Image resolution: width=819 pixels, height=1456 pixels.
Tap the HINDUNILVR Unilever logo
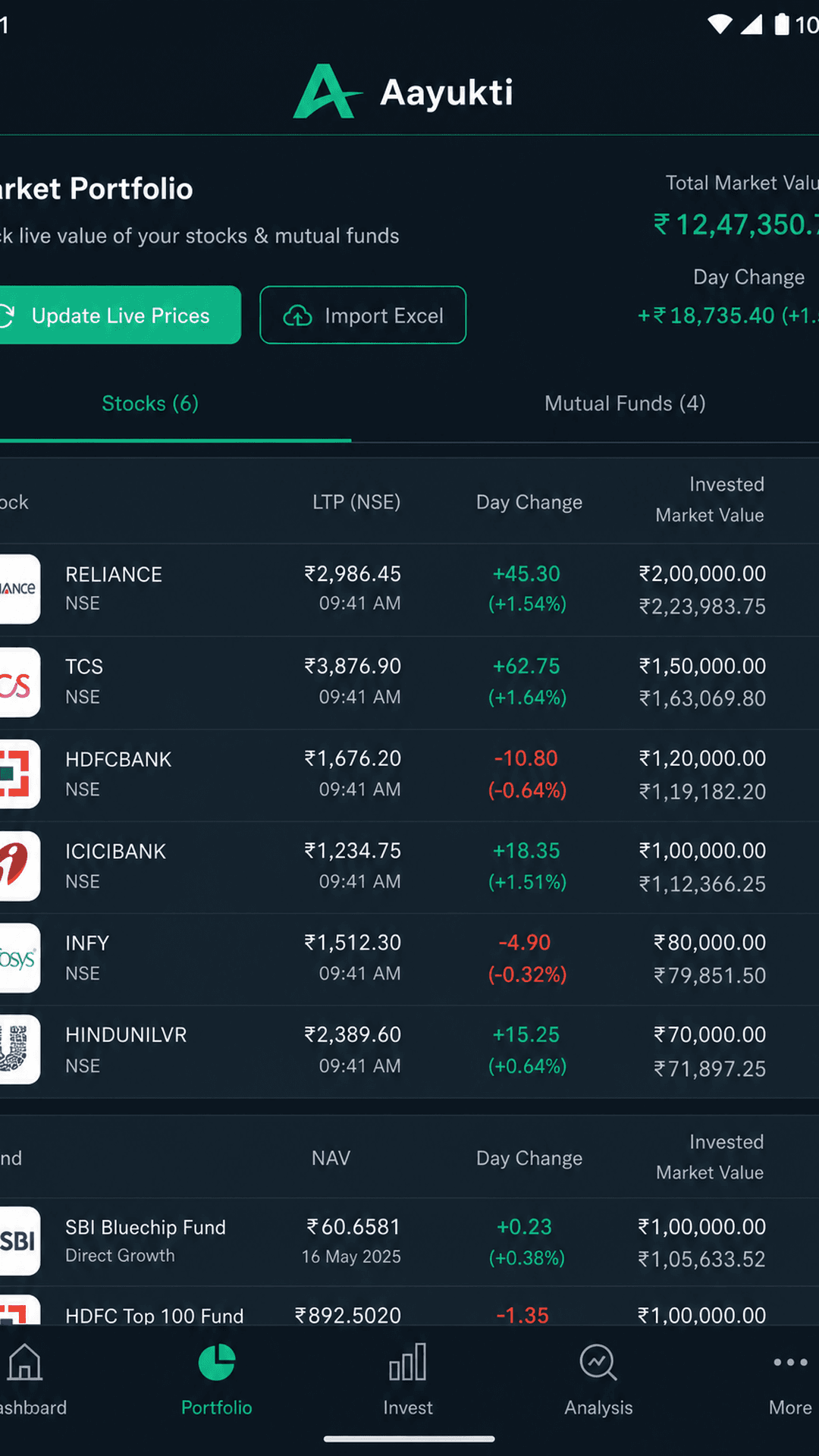tap(18, 1050)
